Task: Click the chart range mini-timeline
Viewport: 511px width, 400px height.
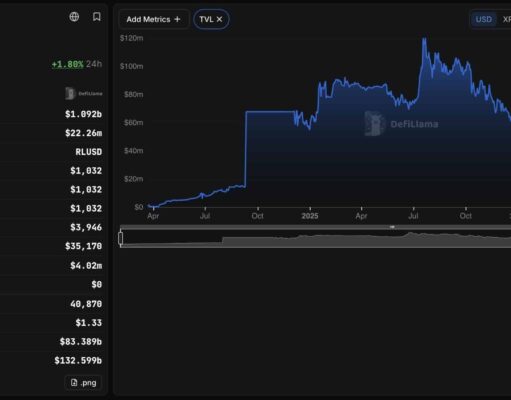Action: click(315, 238)
